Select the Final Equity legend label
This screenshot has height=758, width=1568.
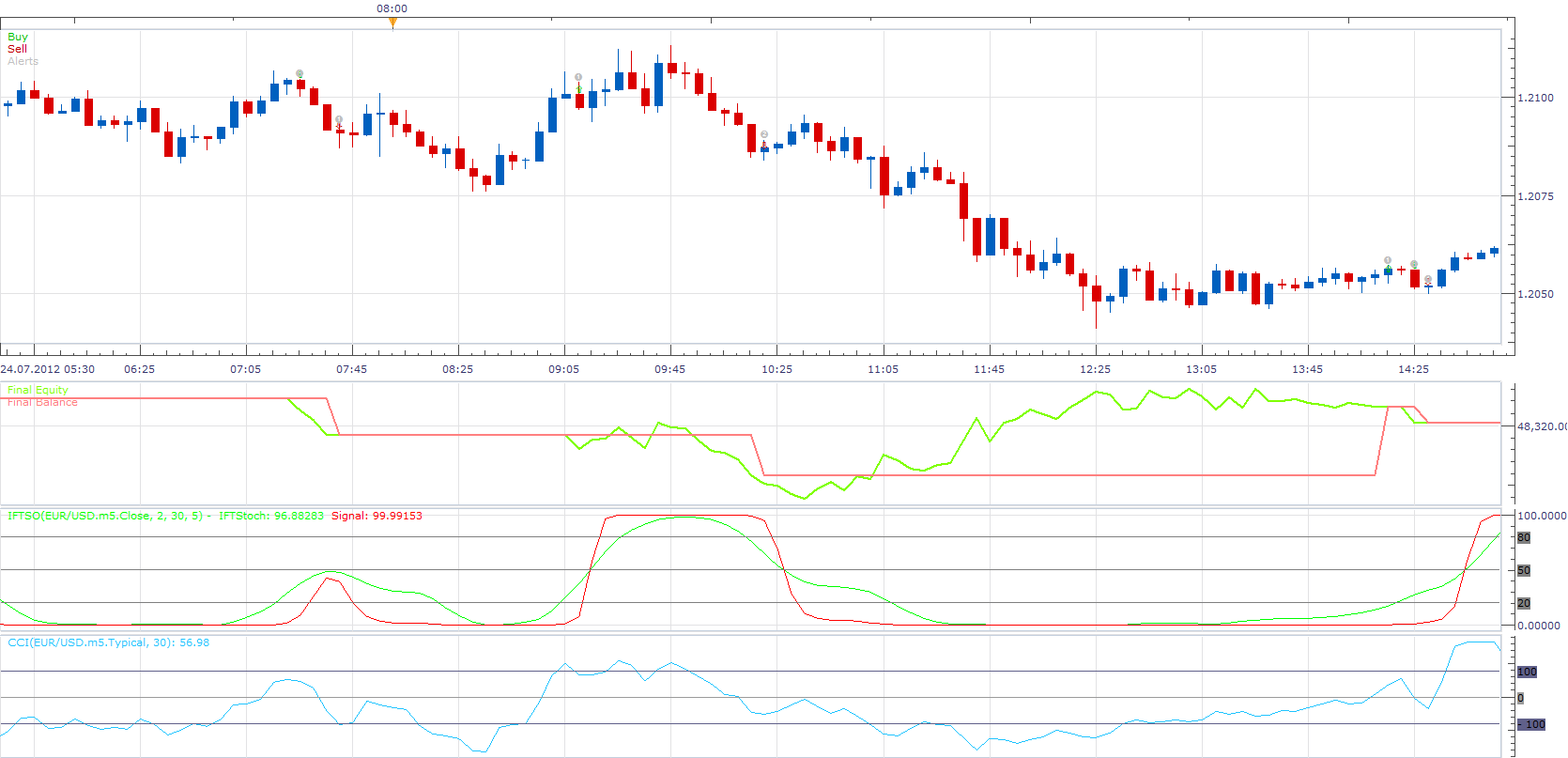[38, 390]
